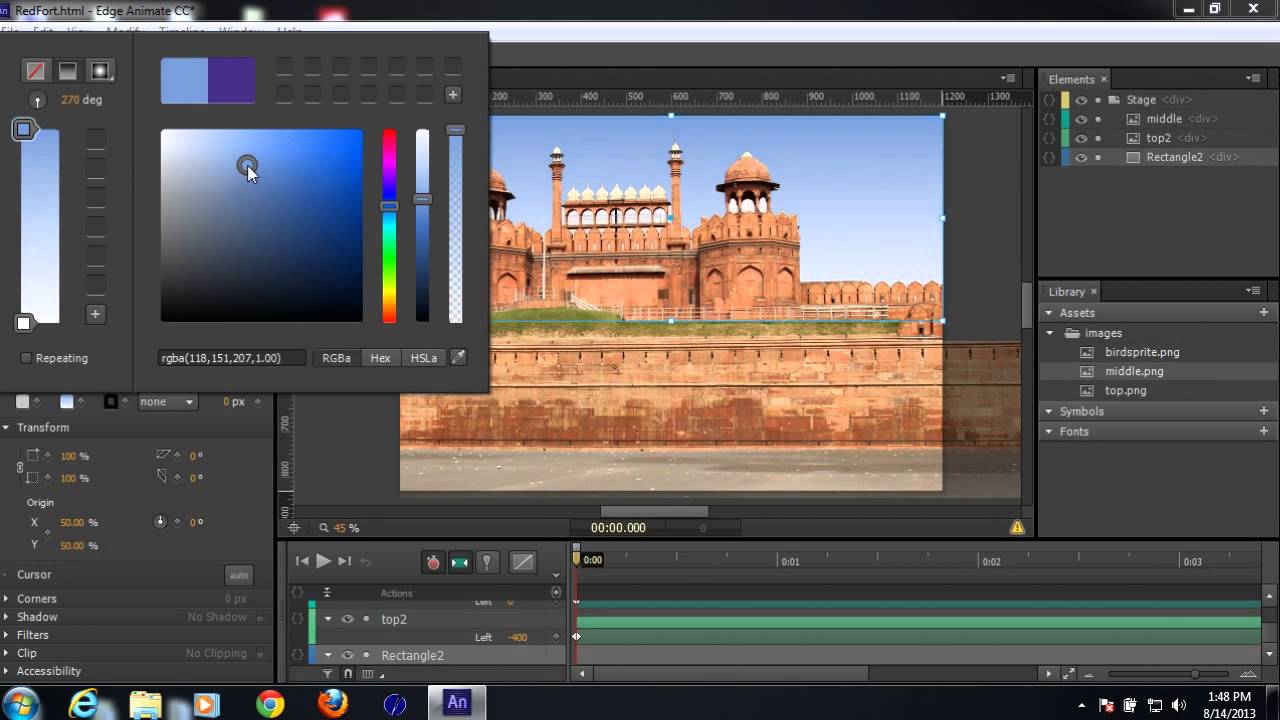
Task: Open the Library panel options menu
Action: (1253, 290)
